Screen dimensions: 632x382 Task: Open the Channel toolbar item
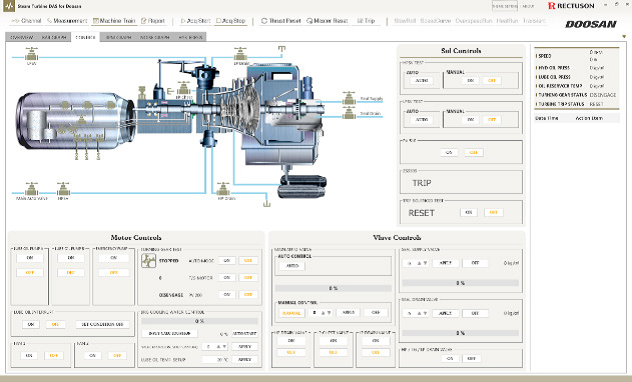(26, 21)
